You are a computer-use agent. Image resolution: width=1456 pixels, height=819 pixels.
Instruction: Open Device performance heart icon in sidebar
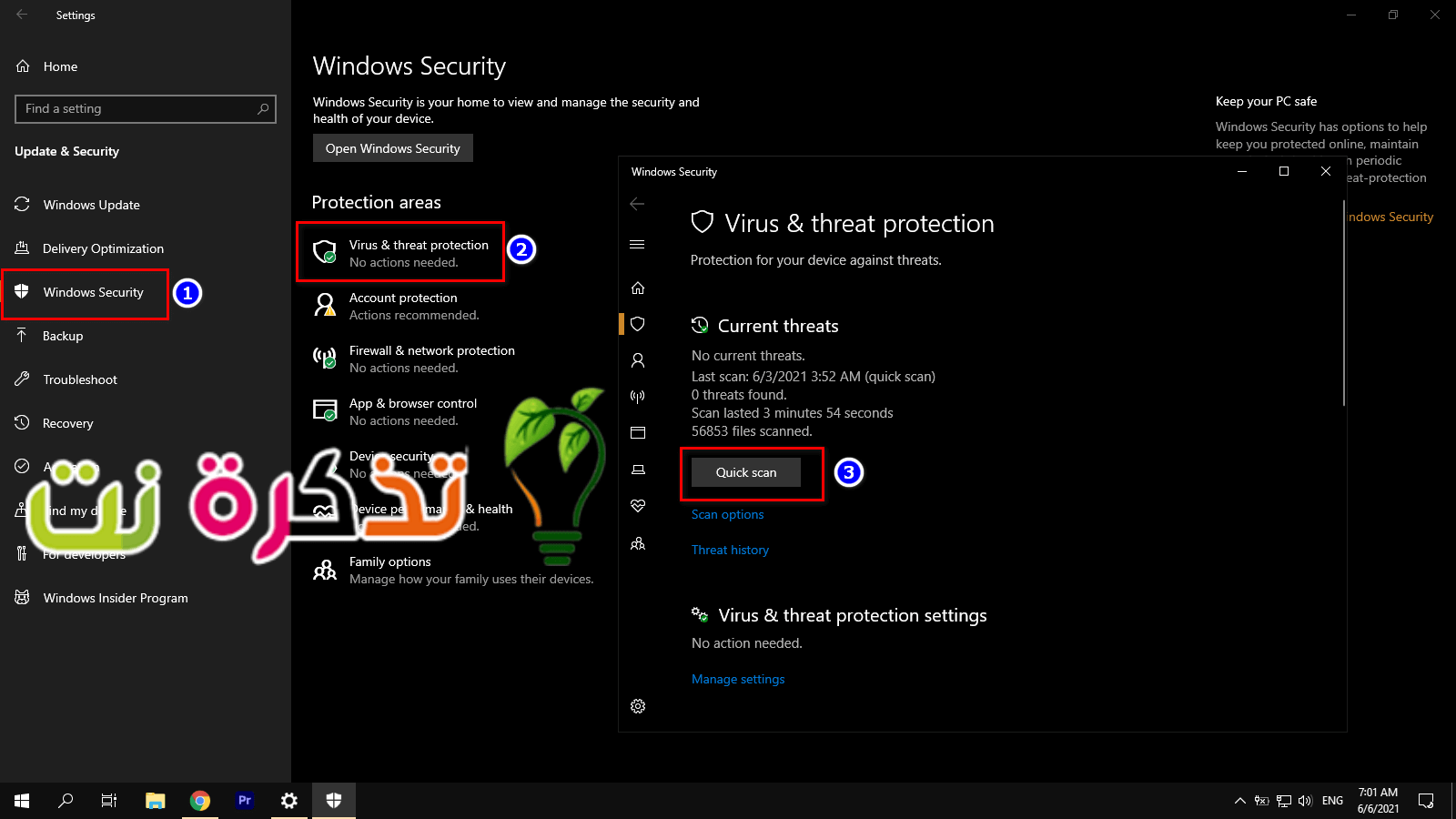(638, 506)
